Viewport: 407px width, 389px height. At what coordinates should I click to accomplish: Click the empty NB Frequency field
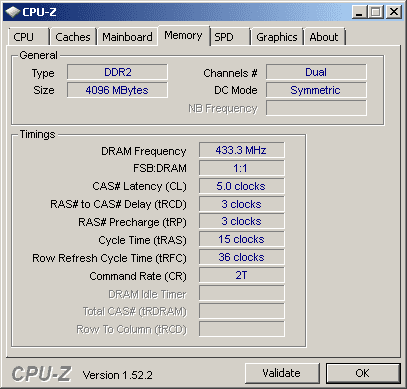[x=316, y=108]
